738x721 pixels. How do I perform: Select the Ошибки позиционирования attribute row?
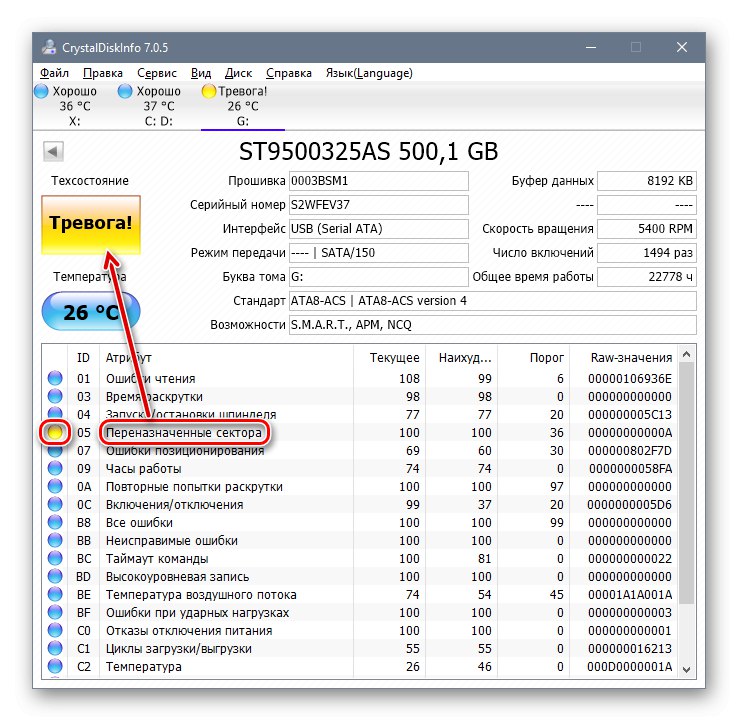(360, 450)
